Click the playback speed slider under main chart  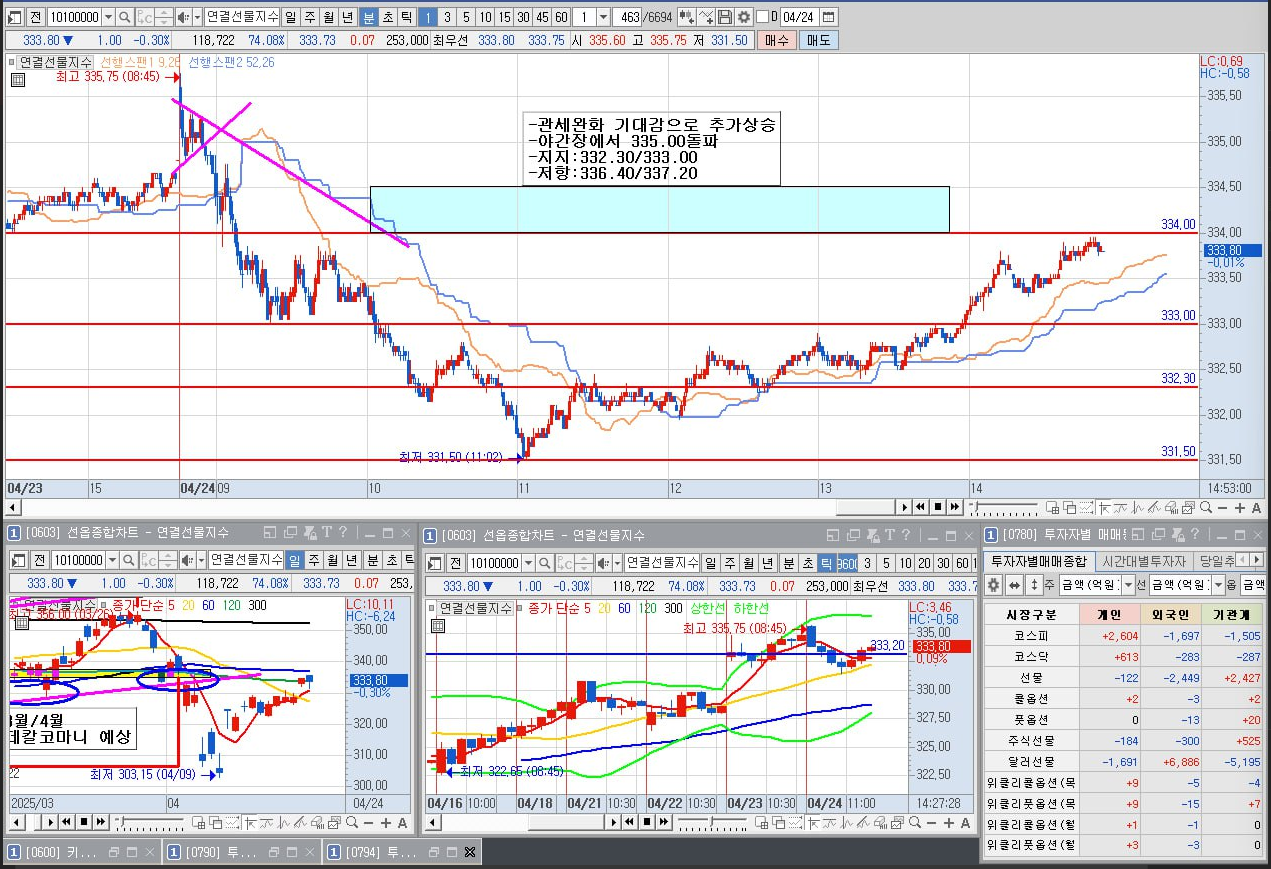[1002, 507]
